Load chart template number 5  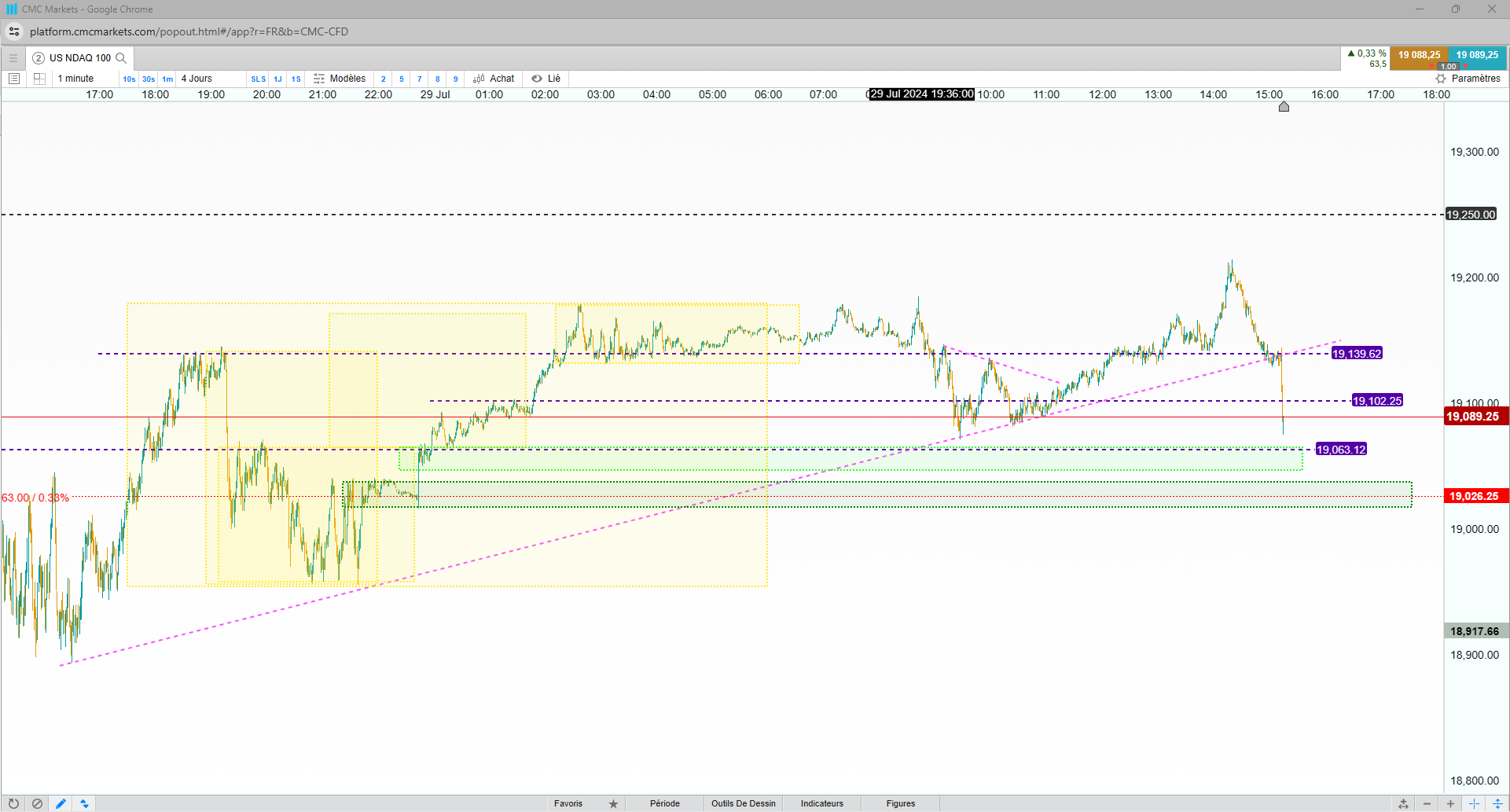(x=402, y=79)
